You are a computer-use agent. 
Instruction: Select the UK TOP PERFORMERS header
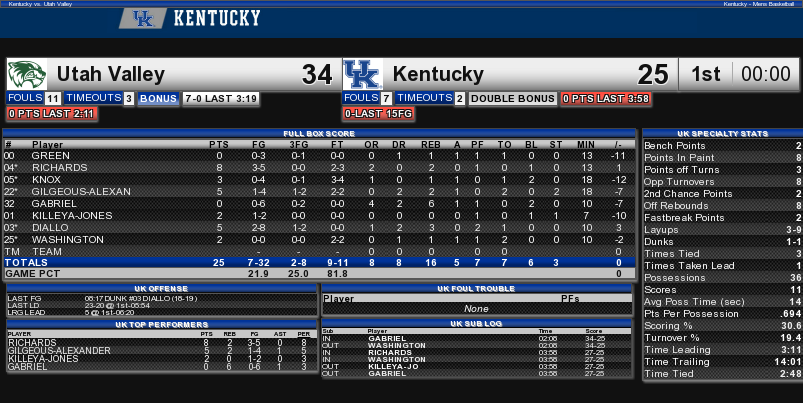162,325
